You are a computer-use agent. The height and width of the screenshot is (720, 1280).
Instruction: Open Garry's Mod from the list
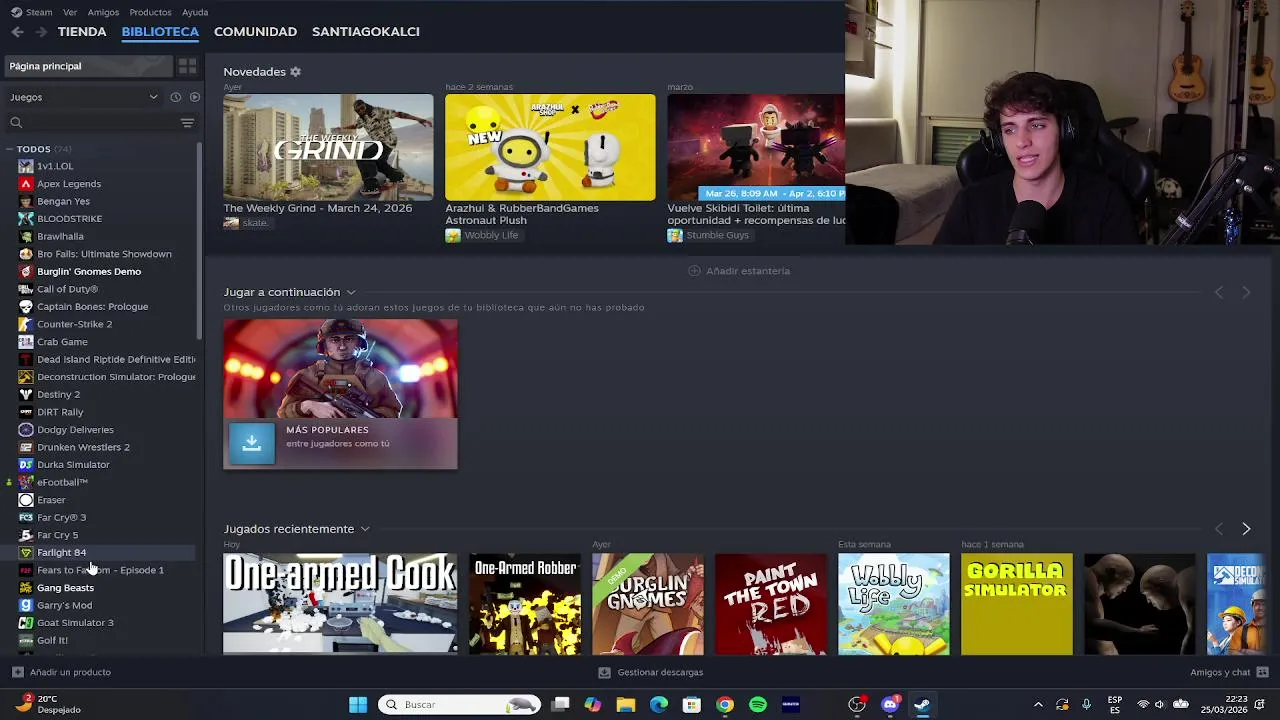(64, 605)
